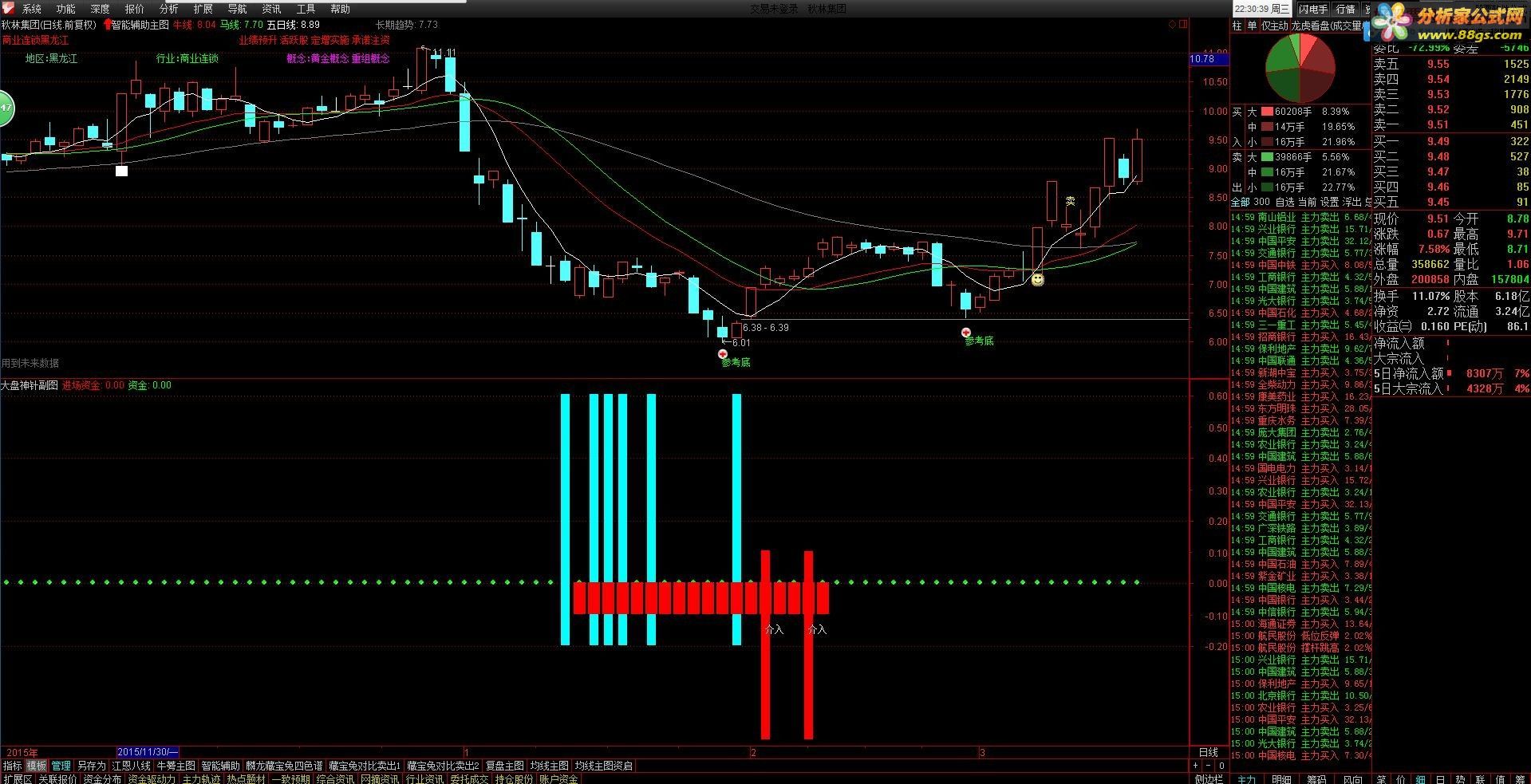Select the 指标 tab
The image size is (1531, 784).
coord(12,766)
